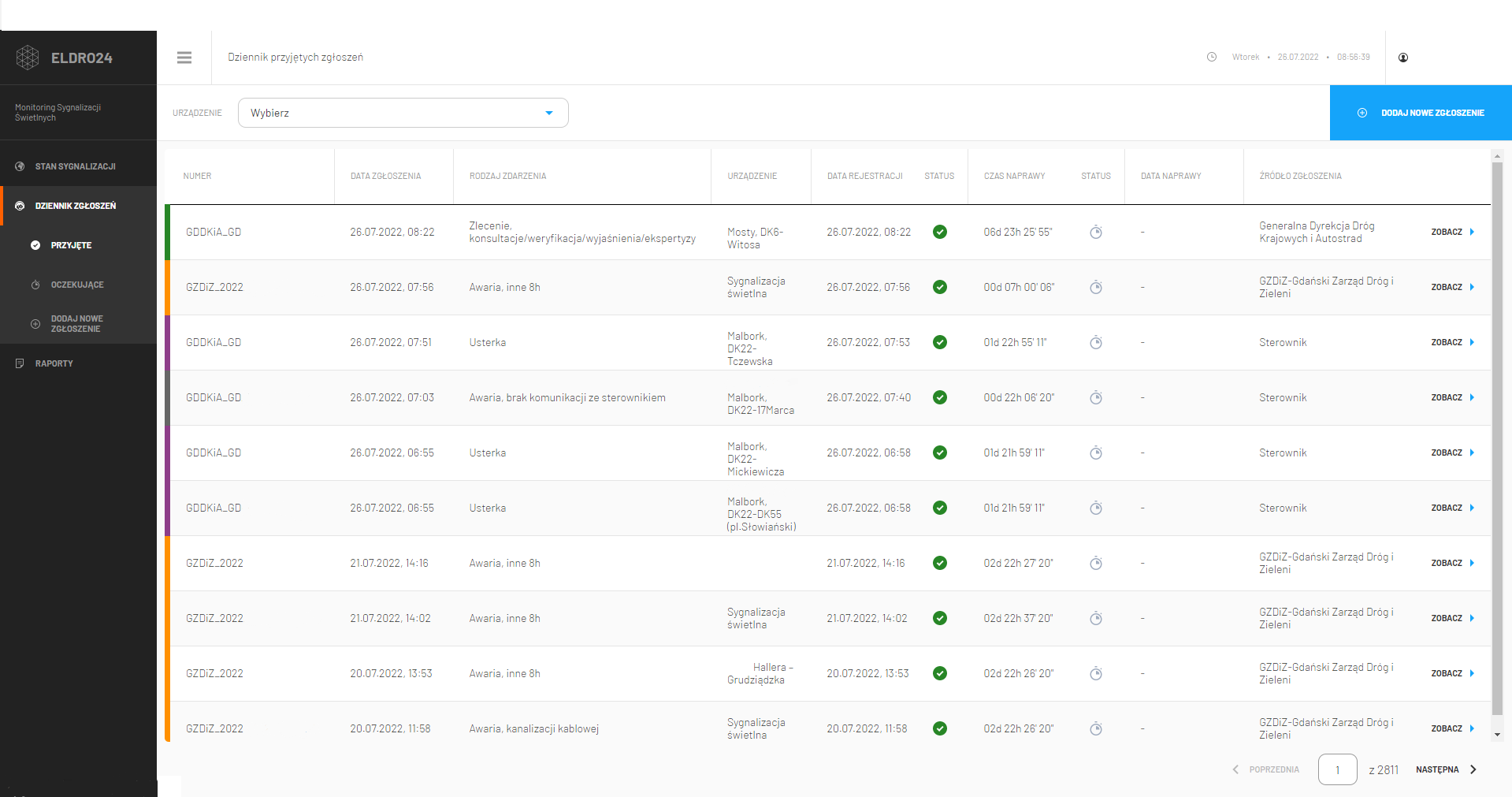Click the blue Dodaj nowe zgłoszenie button
Viewport: 1512px width, 797px height.
pos(1421,113)
